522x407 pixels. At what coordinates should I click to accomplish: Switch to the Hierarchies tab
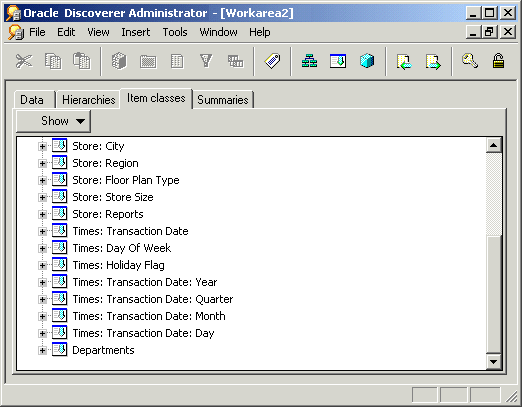pos(89,100)
